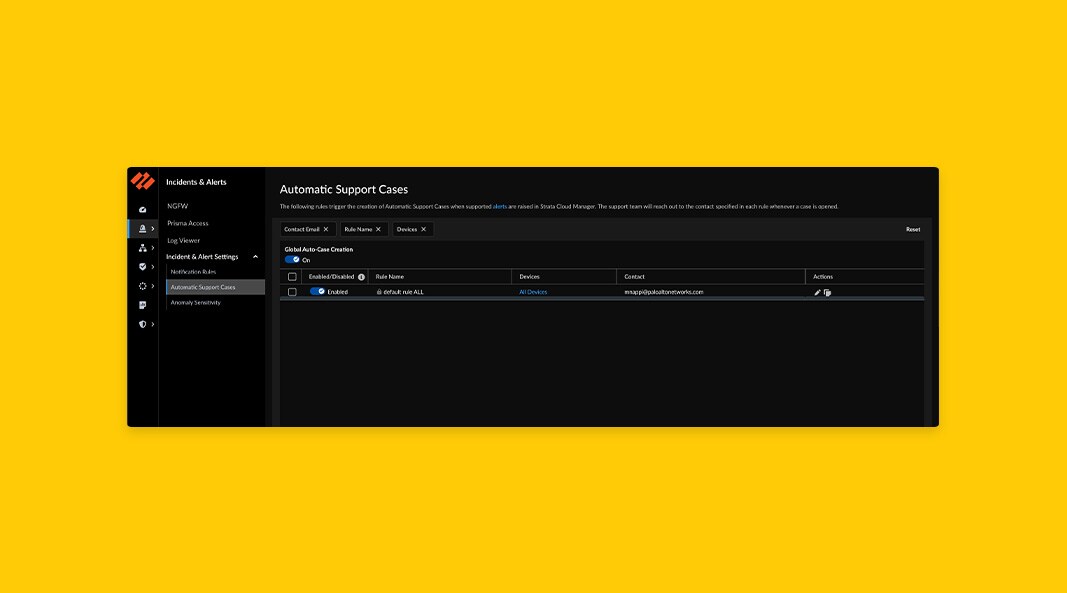Click the shield-check rail icon
The image size is (1067, 593).
coord(143,267)
